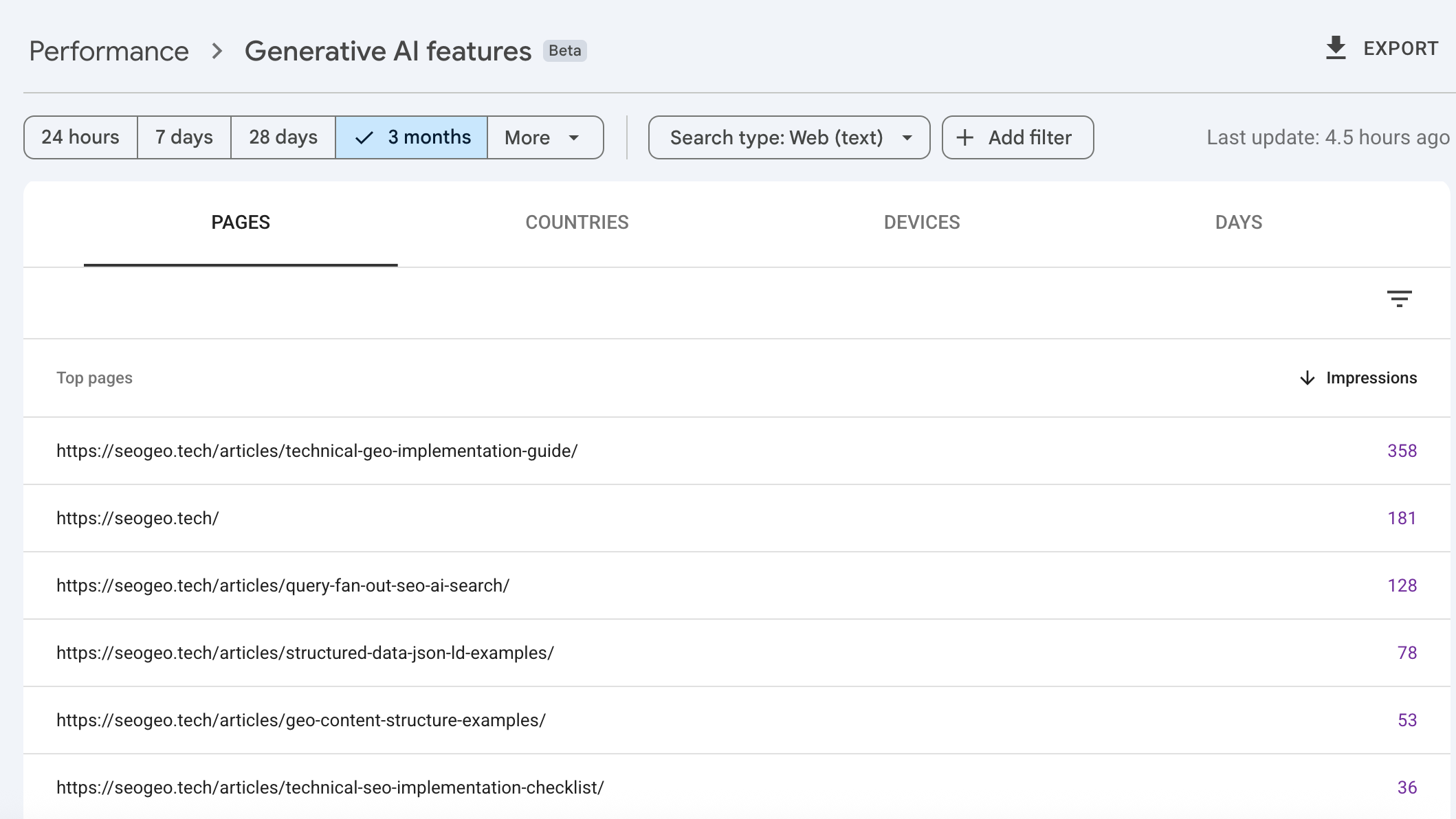Open the geo-content-structure-examples page row
1456x819 pixels.
tap(737, 720)
